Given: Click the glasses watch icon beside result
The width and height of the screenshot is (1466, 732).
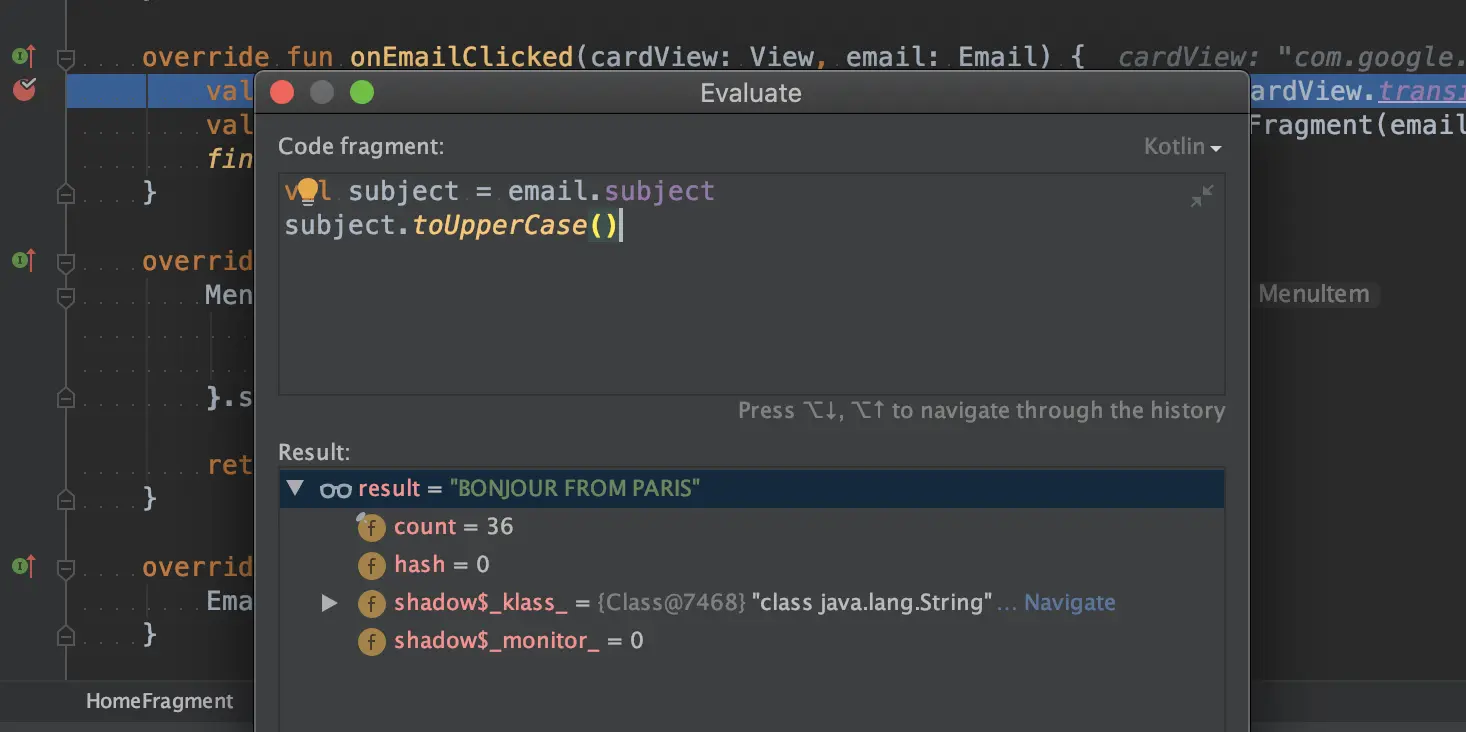Looking at the screenshot, I should pyautogui.click(x=335, y=489).
